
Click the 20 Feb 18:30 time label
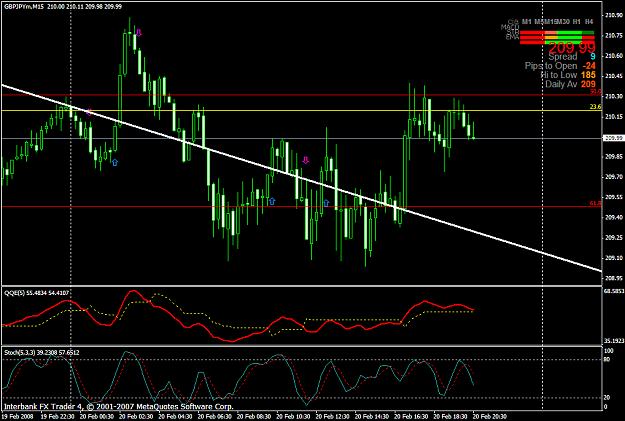click(x=450, y=416)
